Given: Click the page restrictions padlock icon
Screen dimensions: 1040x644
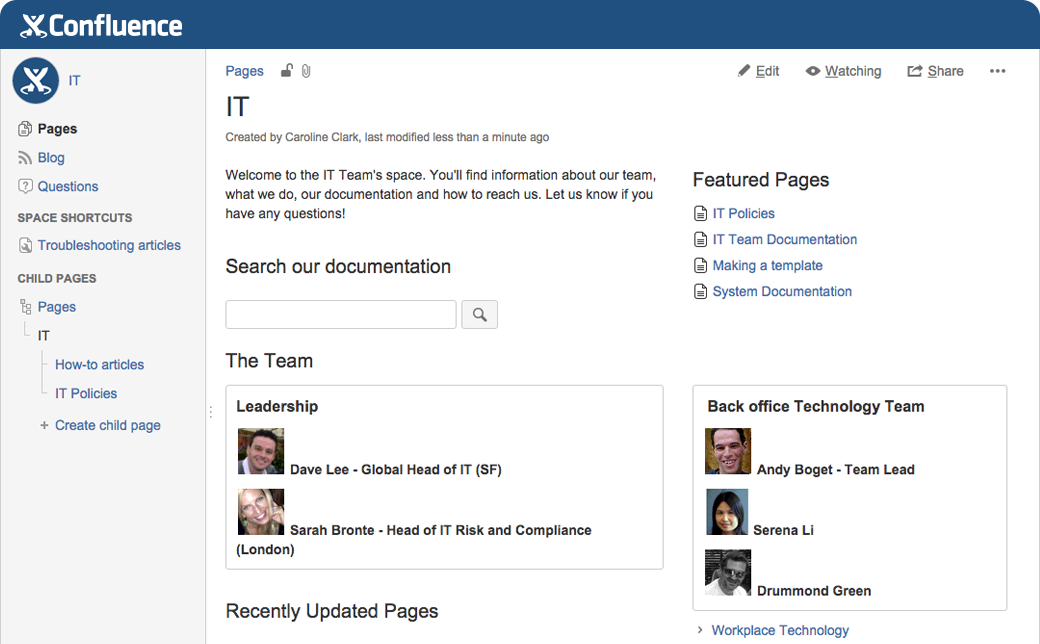Looking at the screenshot, I should click(287, 71).
